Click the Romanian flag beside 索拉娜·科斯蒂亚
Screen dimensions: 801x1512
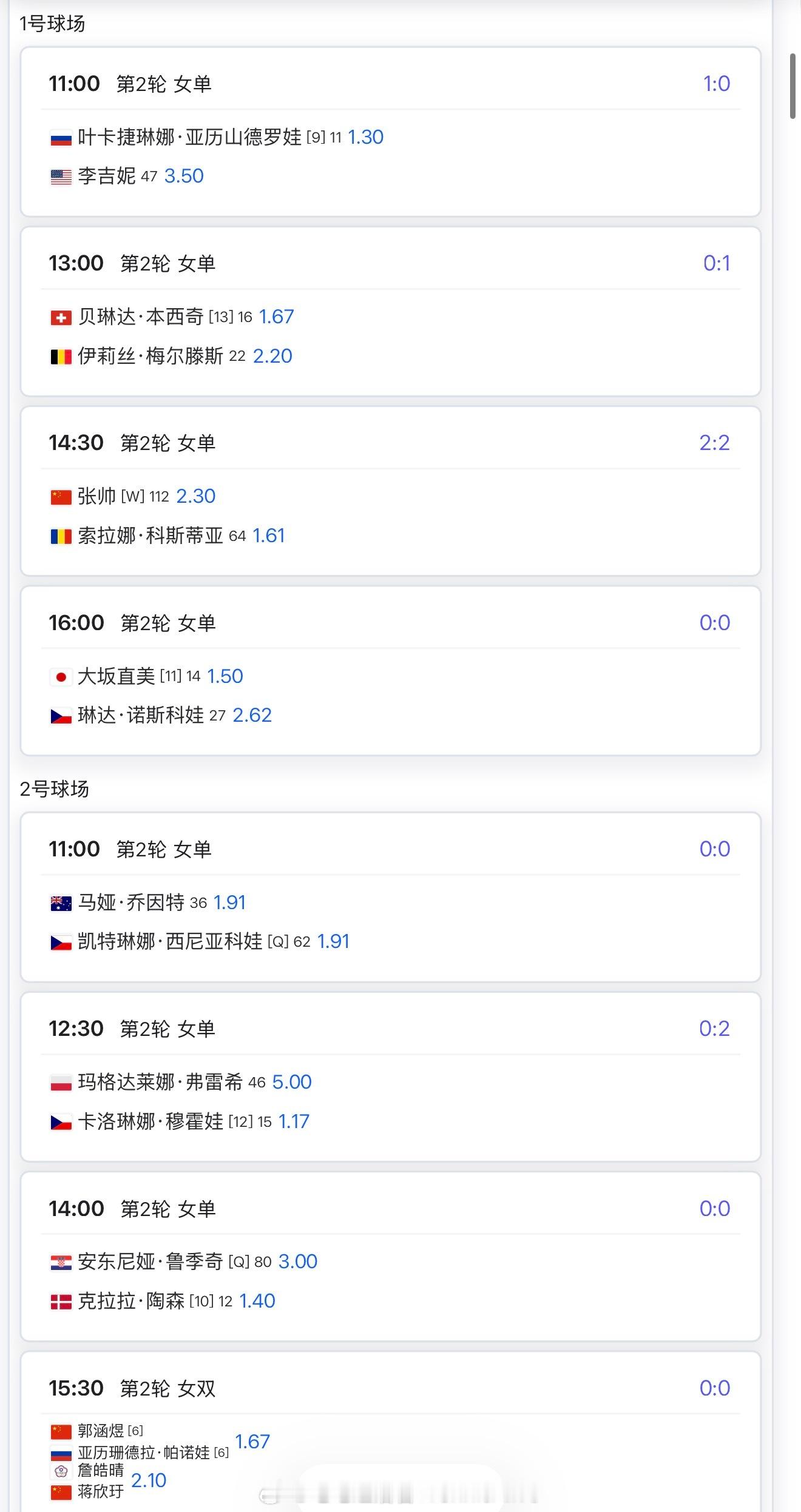point(61,536)
